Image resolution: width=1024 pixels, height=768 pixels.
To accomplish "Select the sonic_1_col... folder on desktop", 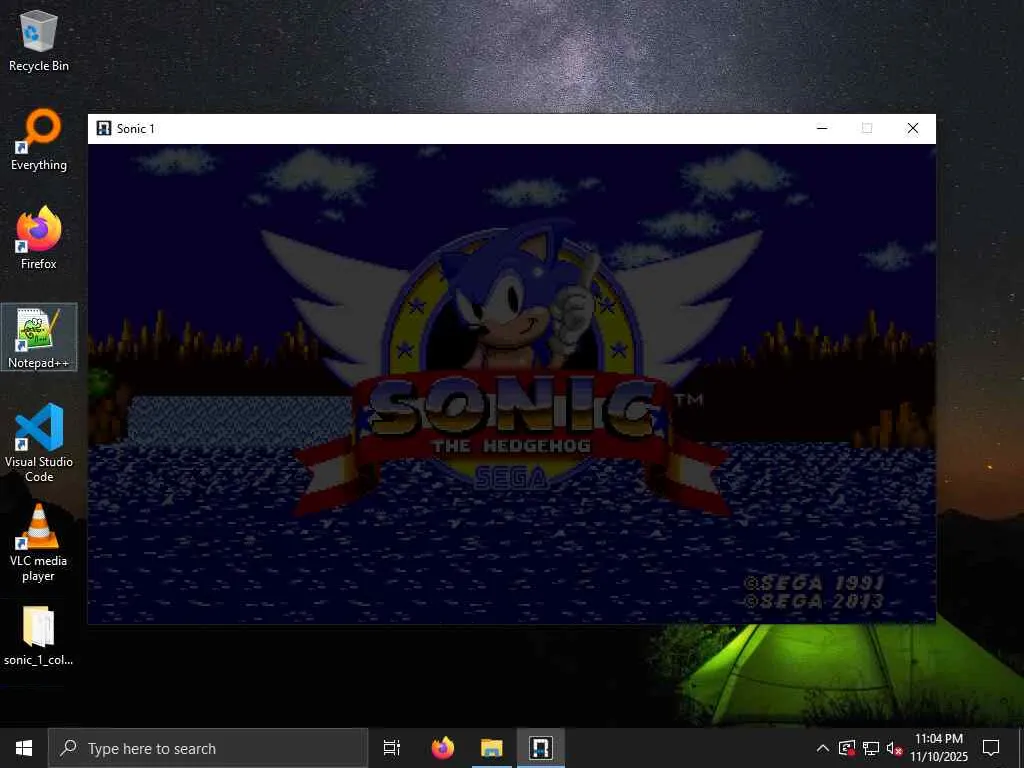I will (39, 636).
